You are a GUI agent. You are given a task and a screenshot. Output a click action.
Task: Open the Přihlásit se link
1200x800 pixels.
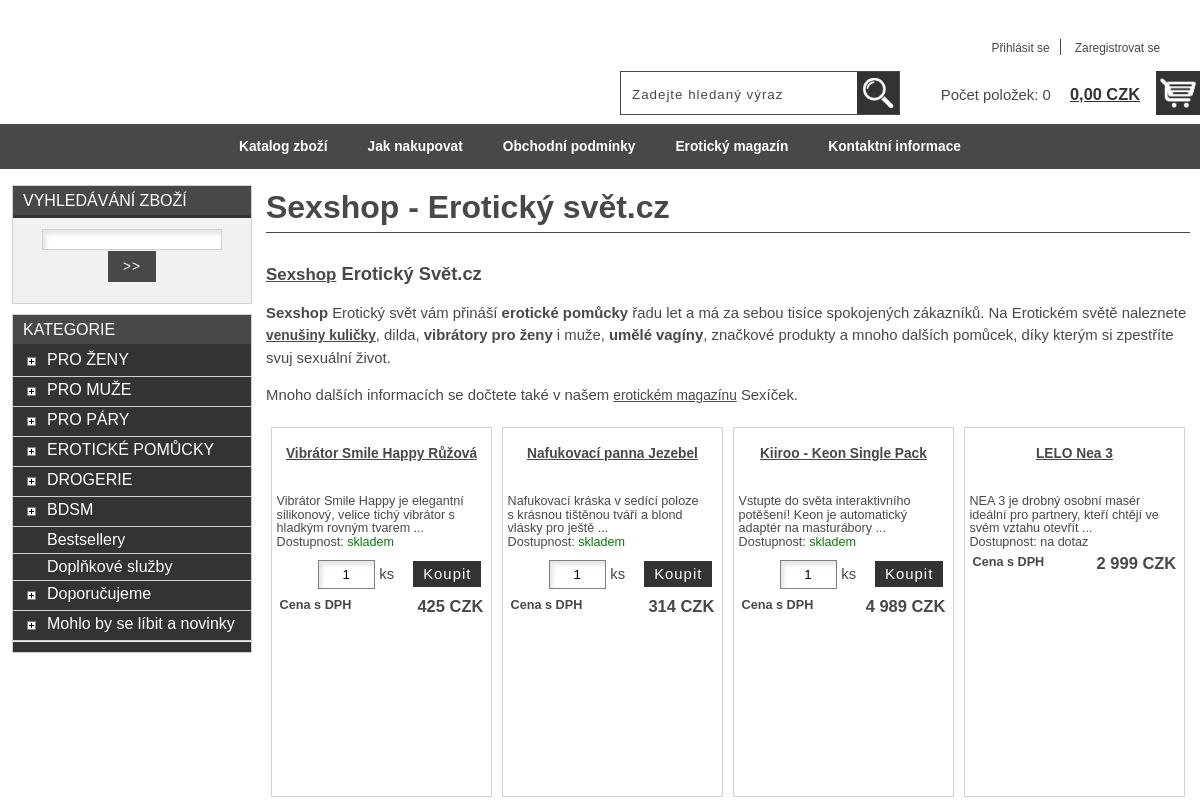[x=1020, y=48]
